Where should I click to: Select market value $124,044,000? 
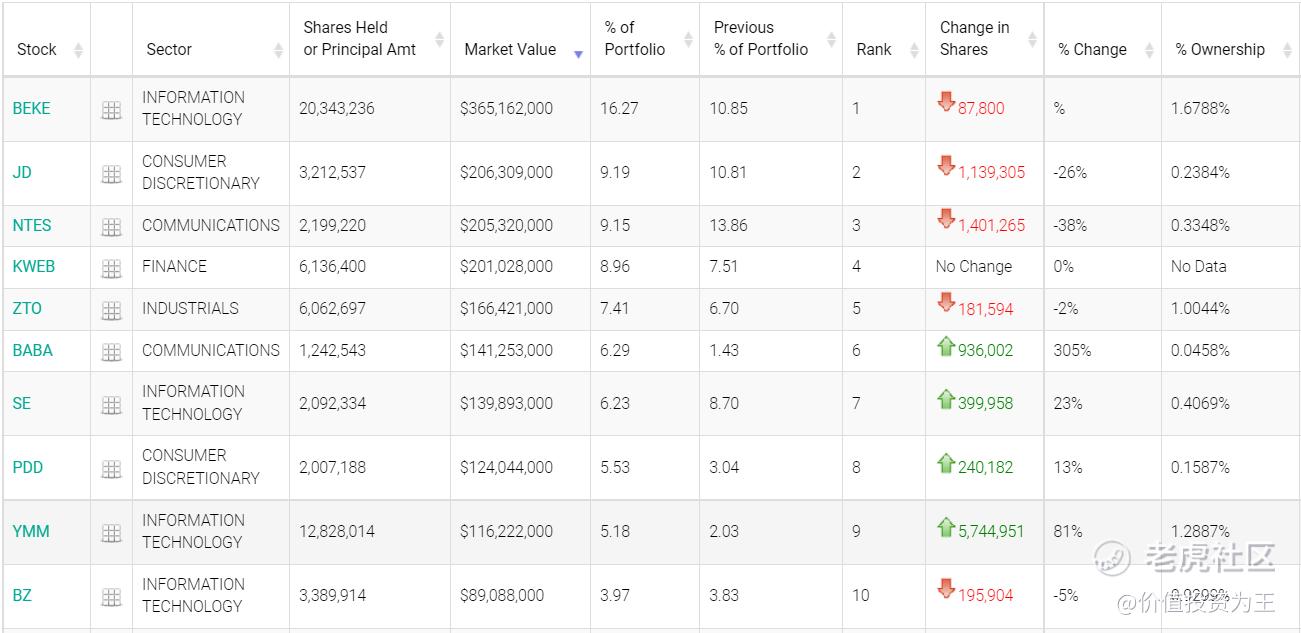point(506,467)
